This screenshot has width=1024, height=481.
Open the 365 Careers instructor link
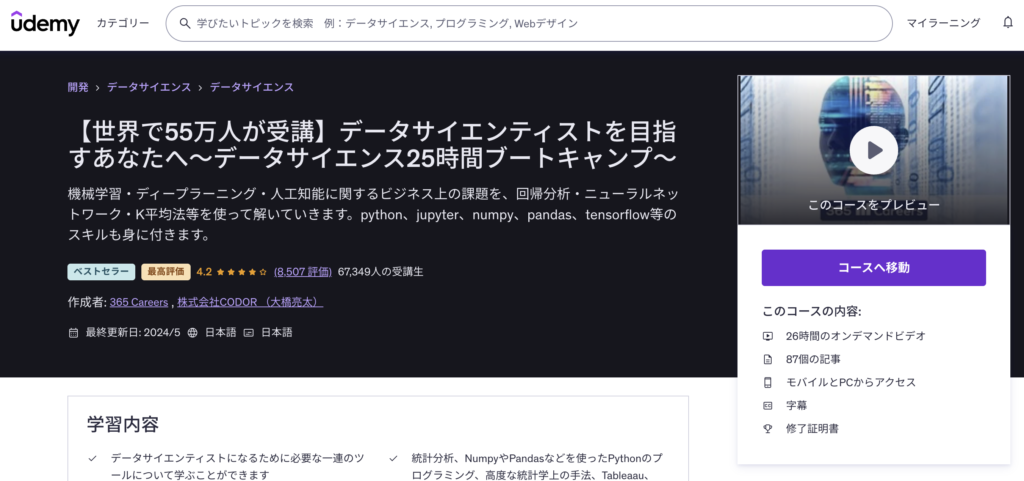(x=138, y=302)
